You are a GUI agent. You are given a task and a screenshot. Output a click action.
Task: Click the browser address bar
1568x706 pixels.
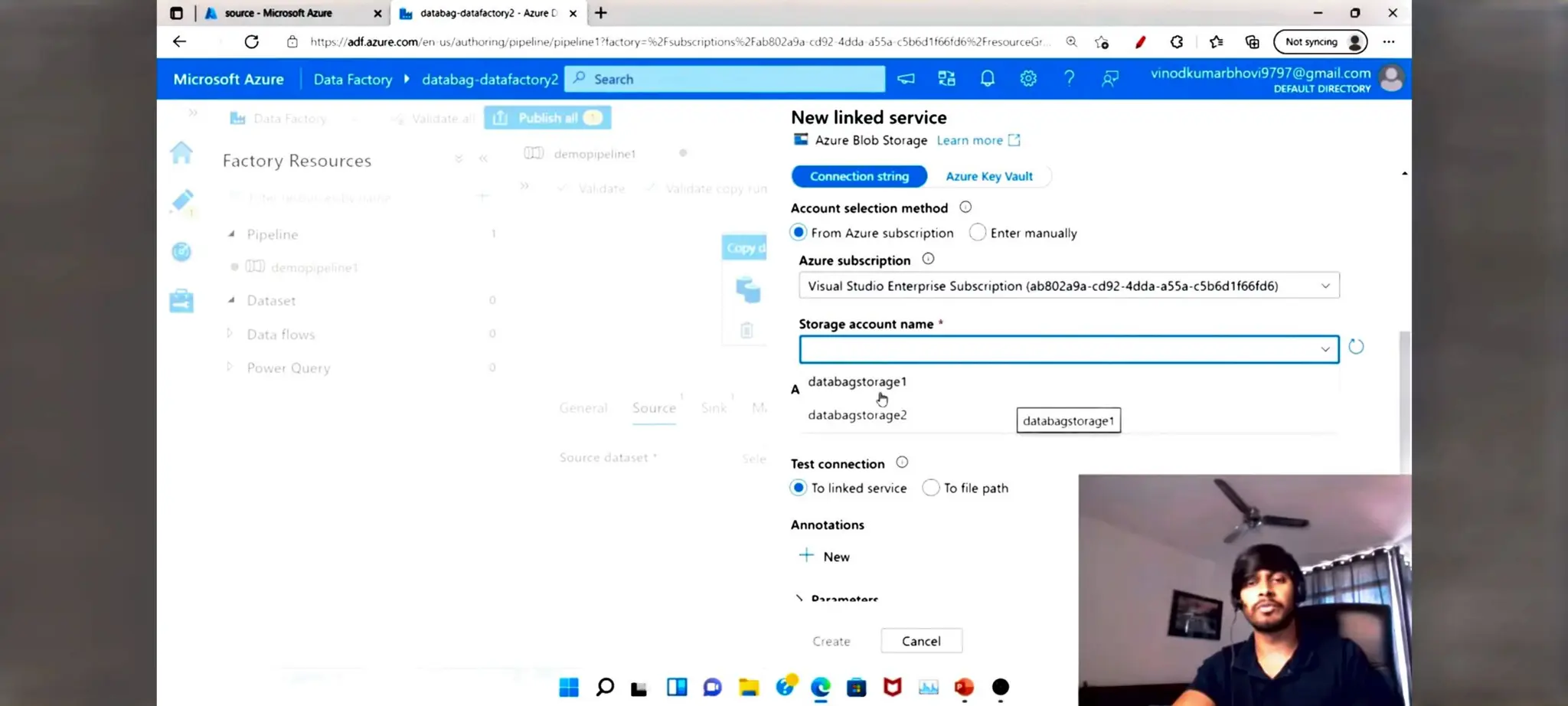(x=681, y=42)
